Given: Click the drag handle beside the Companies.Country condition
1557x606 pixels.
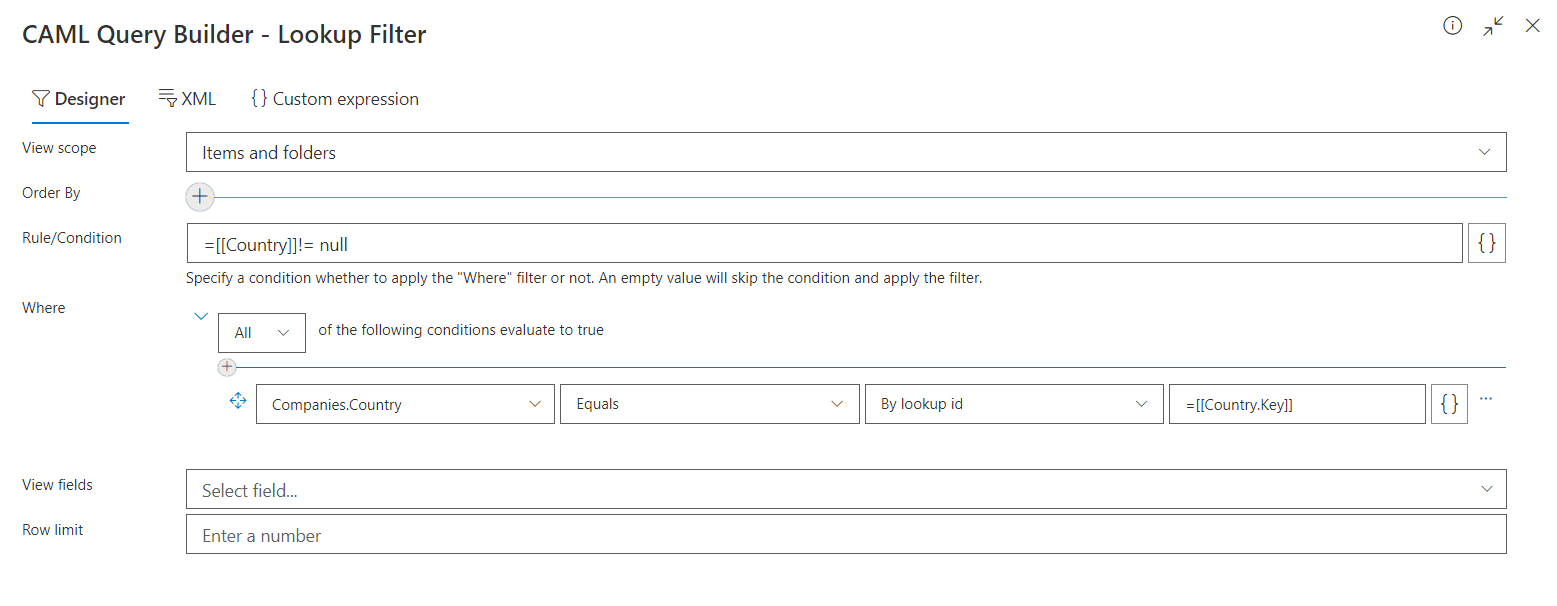Looking at the screenshot, I should coord(237,400).
